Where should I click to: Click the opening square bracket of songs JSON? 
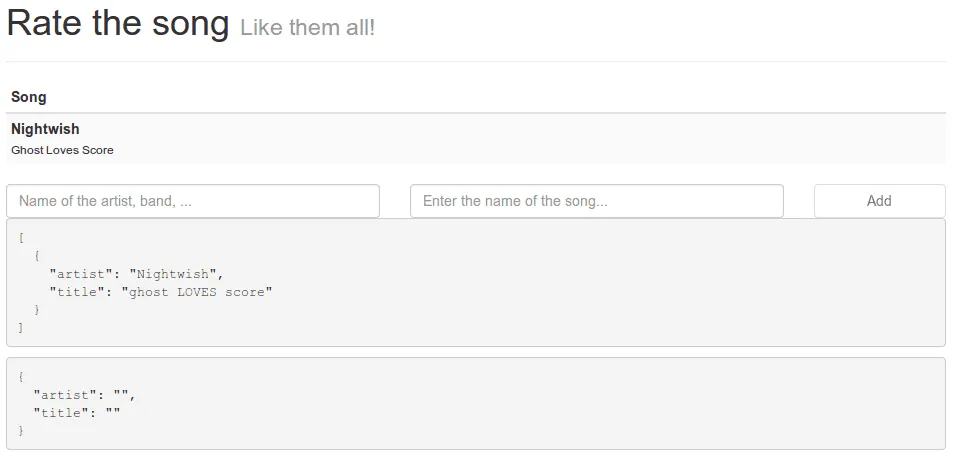[21, 238]
